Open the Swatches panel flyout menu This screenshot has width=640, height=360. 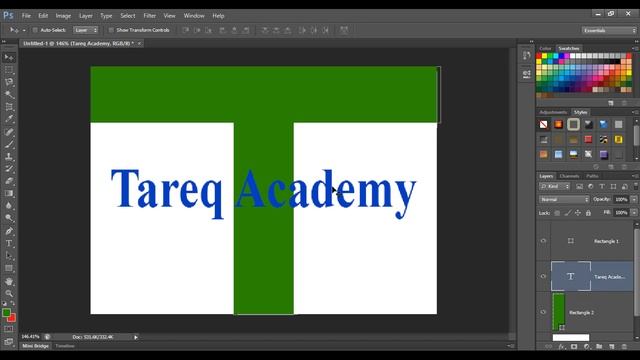click(x=635, y=49)
